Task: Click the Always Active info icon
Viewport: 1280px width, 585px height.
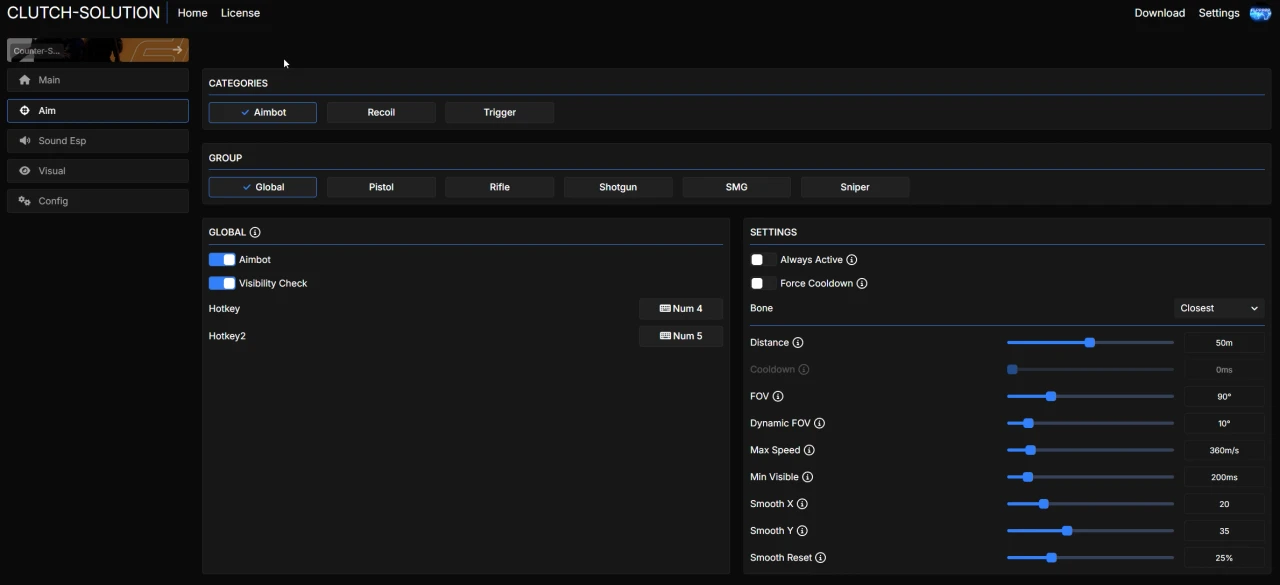Action: [852, 260]
